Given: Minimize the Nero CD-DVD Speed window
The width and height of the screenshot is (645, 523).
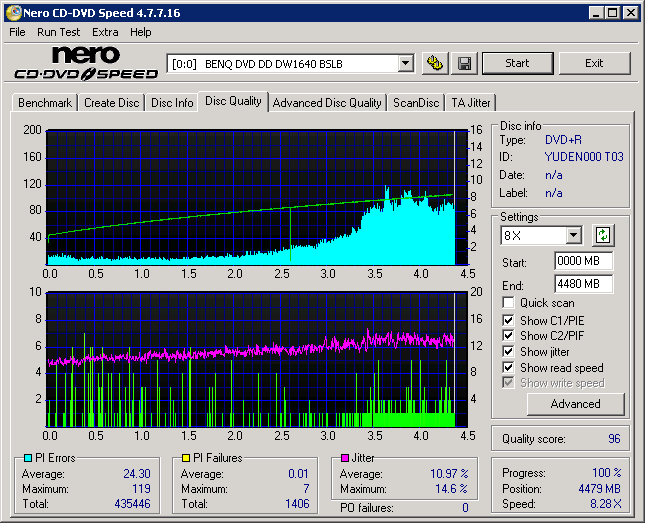Looking at the screenshot, I should pos(596,13).
